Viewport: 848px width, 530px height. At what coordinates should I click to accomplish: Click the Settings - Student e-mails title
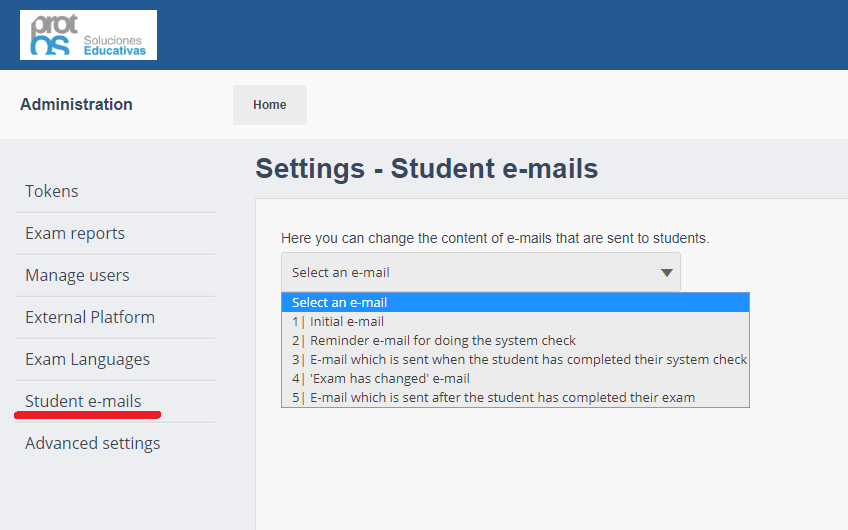(426, 168)
